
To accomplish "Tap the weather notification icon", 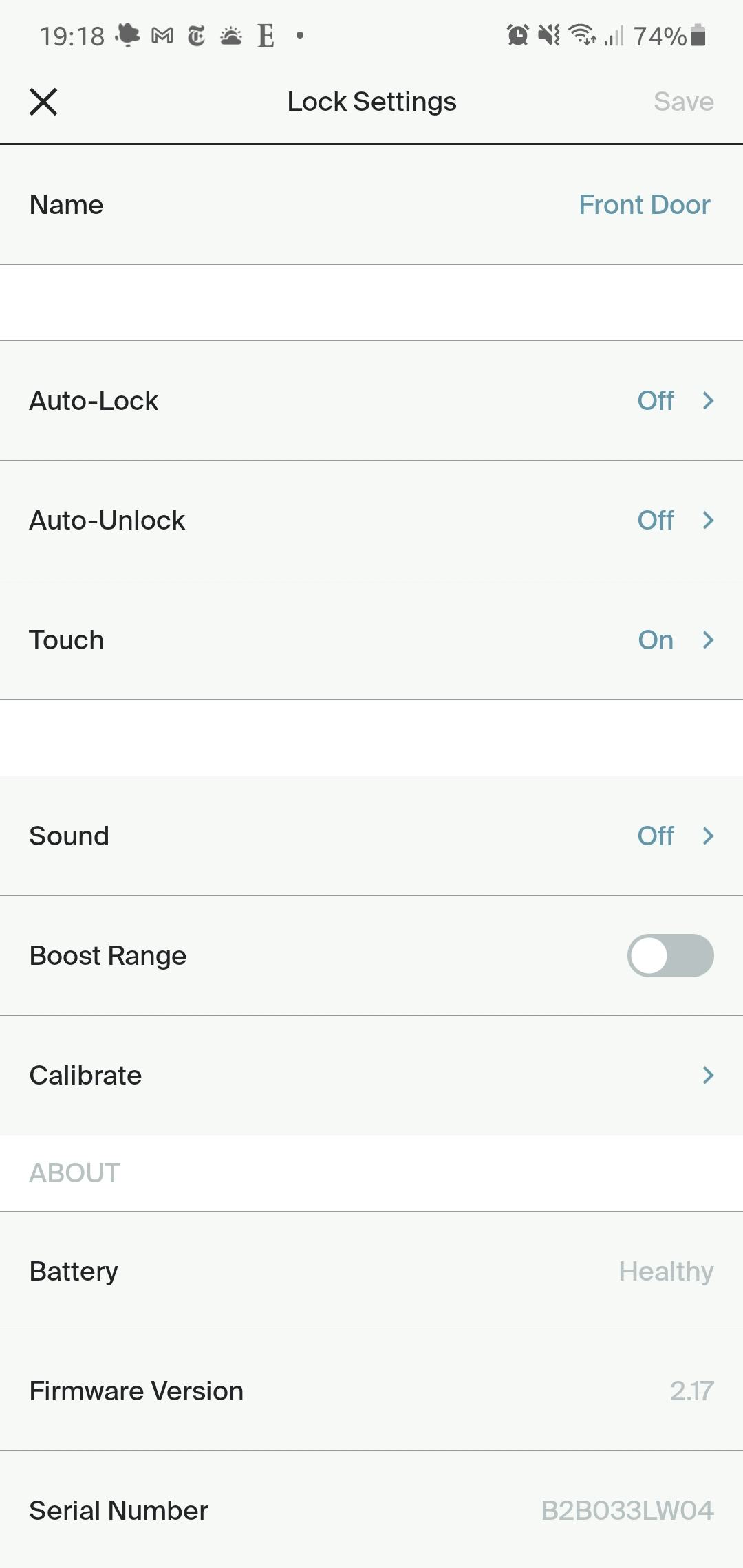I will click(x=231, y=36).
